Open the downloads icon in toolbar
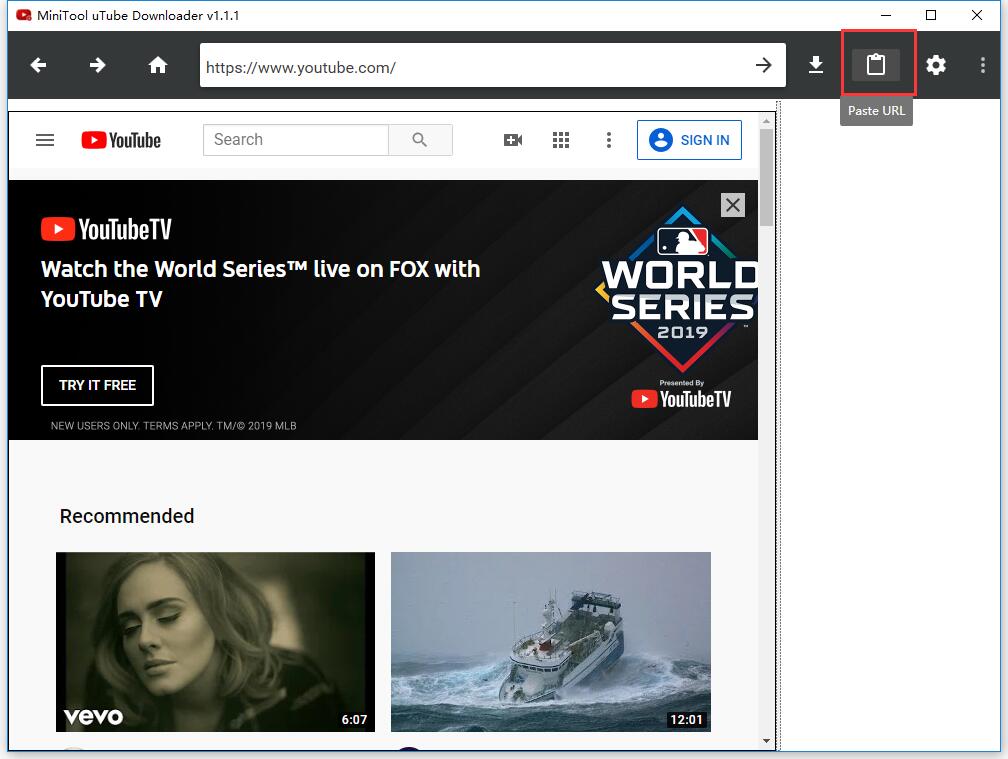The width and height of the screenshot is (1008, 759). (816, 65)
